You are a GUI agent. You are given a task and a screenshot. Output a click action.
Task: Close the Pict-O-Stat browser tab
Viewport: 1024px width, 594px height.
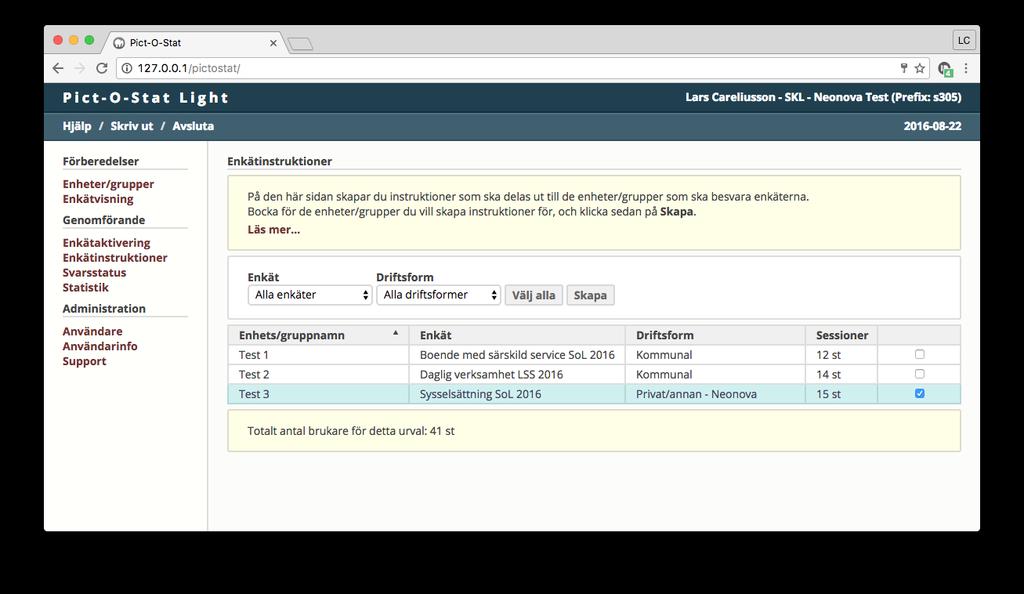[273, 43]
